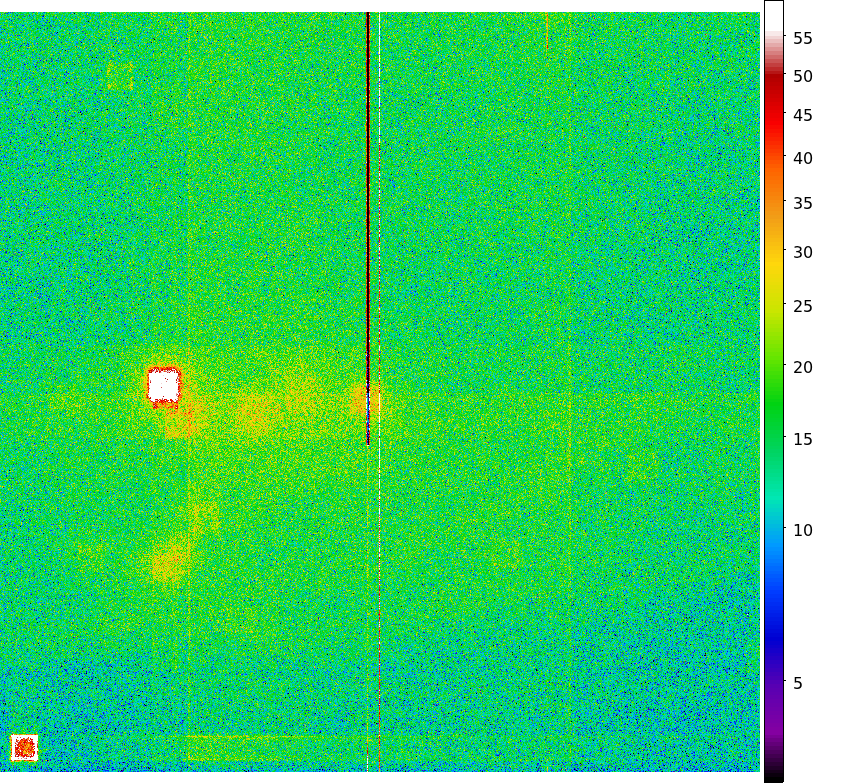Click the colorbar tick label 40
Image resolution: width=868 pixels, height=783 pixels.
[802, 158]
